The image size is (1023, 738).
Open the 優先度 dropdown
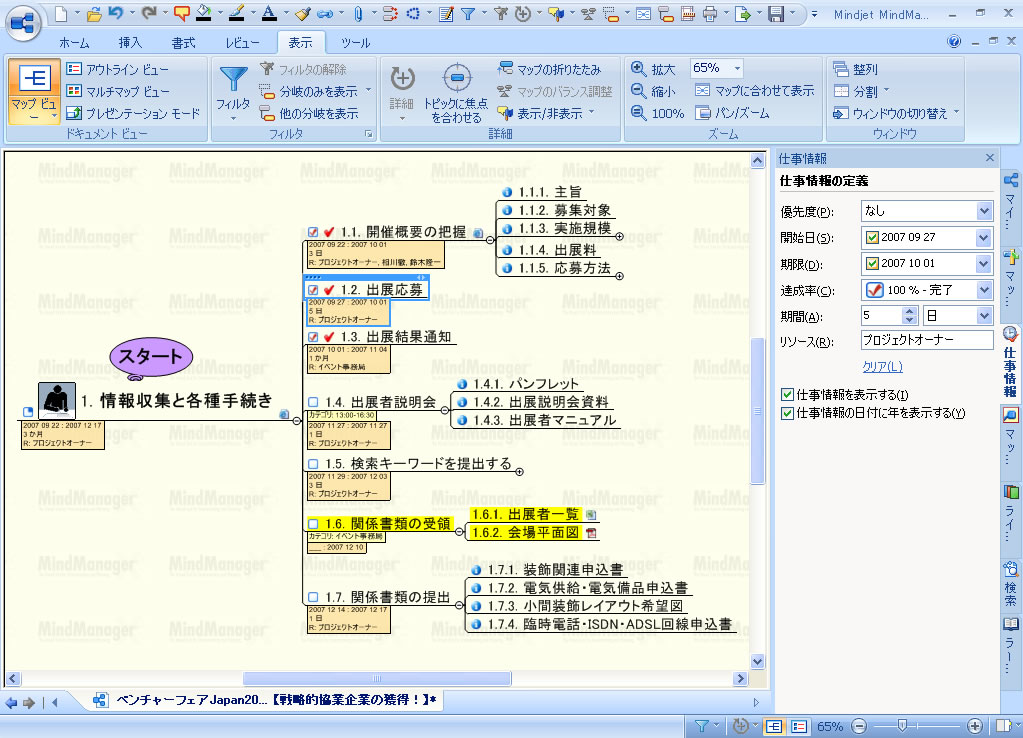tap(983, 211)
